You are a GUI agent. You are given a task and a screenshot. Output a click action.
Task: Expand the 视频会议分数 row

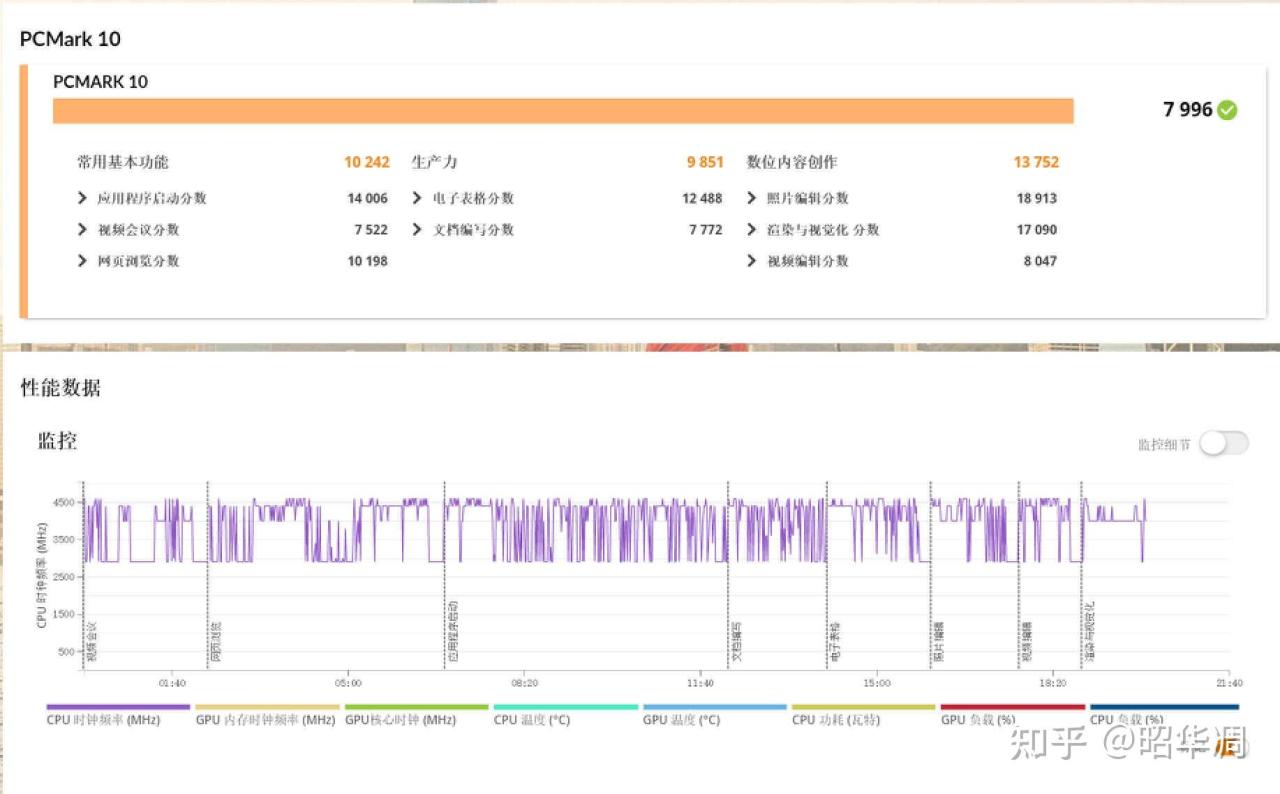[x=82, y=230]
